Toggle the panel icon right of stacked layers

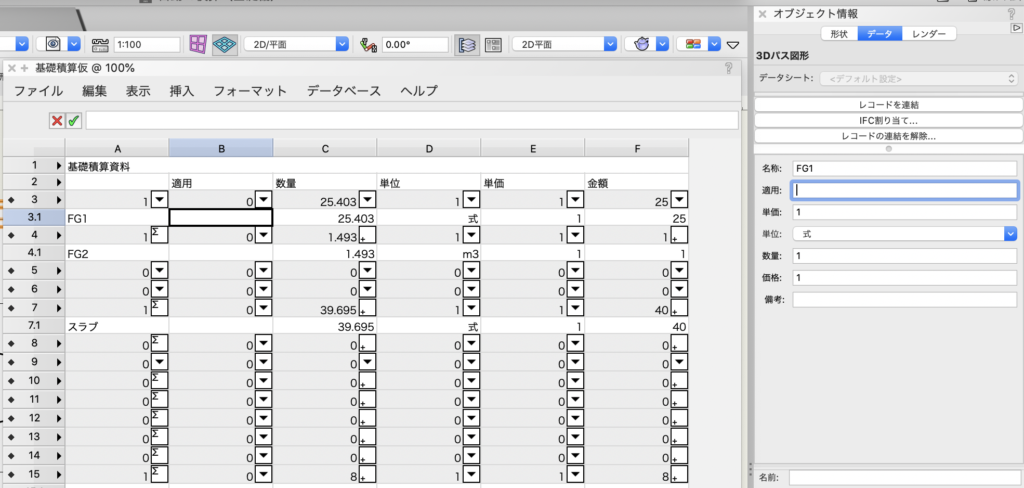point(493,45)
